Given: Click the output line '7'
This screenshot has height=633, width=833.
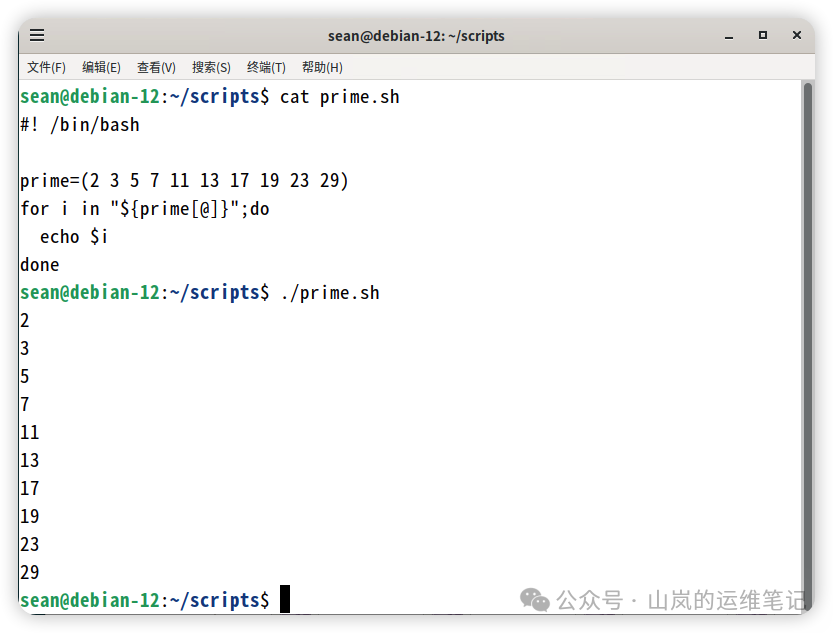Looking at the screenshot, I should (x=24, y=405).
